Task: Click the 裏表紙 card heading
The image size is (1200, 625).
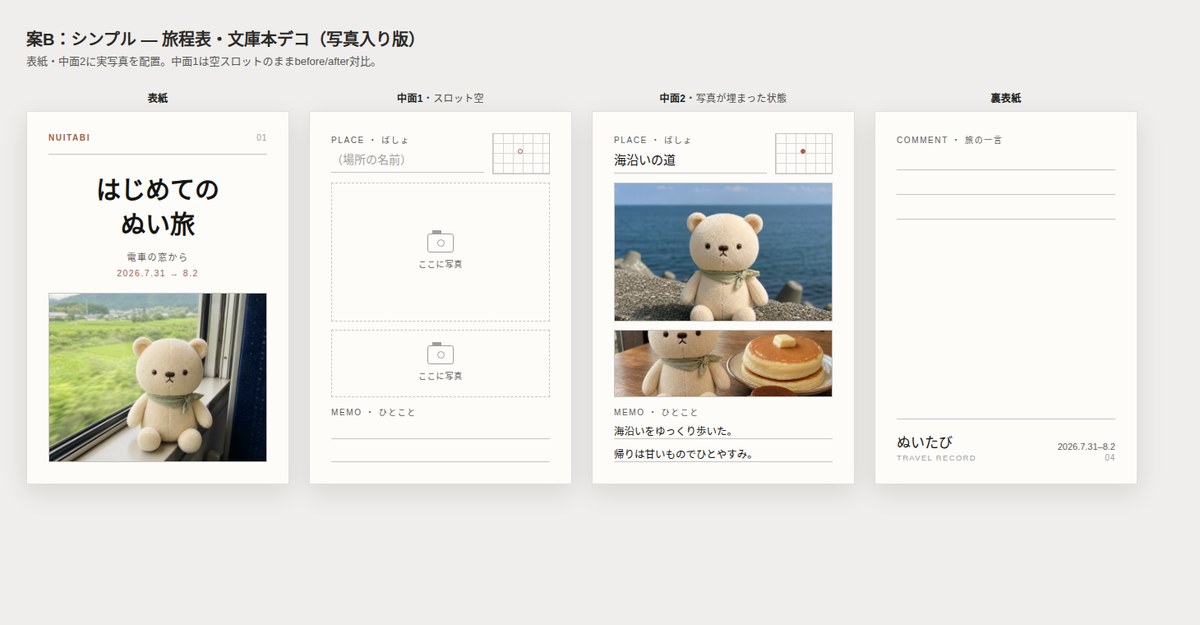Action: [x=1006, y=98]
